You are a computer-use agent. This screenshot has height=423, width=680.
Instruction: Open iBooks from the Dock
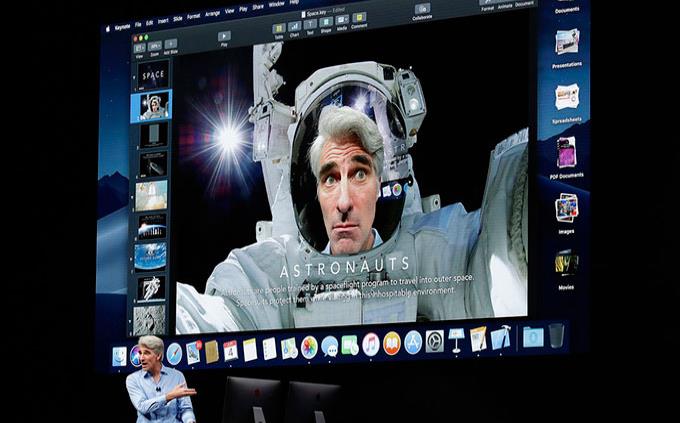(392, 343)
